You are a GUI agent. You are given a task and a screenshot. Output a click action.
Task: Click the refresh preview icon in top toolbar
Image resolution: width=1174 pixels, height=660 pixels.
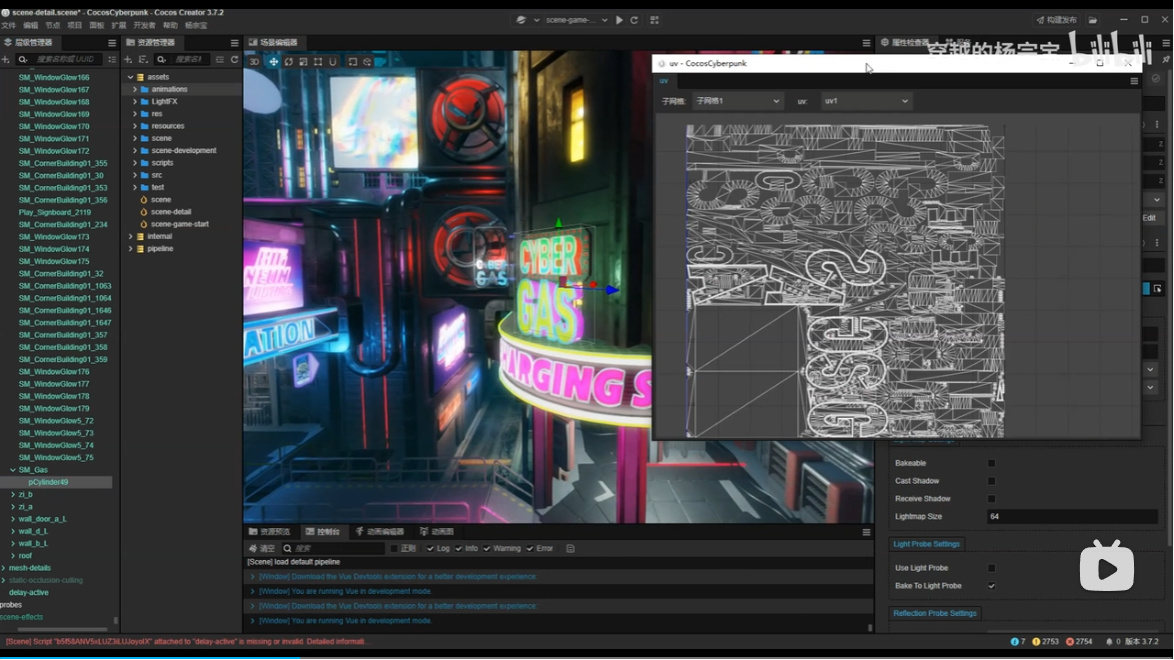click(634, 20)
